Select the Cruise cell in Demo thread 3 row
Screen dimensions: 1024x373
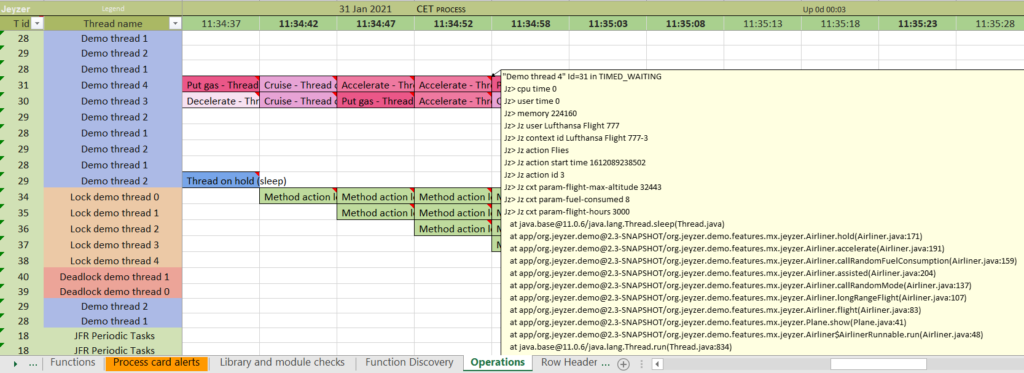(x=298, y=101)
